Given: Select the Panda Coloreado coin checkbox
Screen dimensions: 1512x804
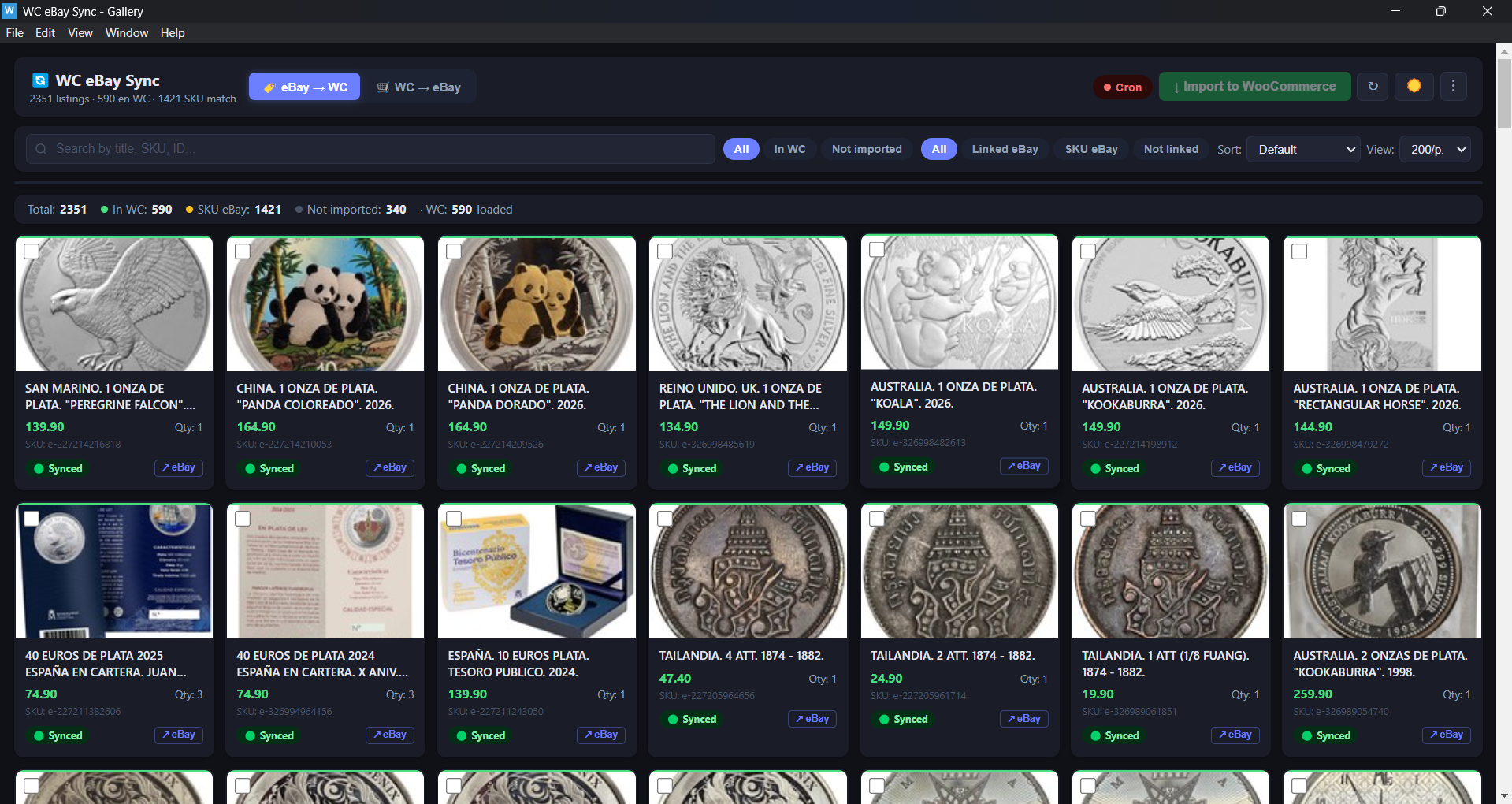Looking at the screenshot, I should tap(243, 251).
